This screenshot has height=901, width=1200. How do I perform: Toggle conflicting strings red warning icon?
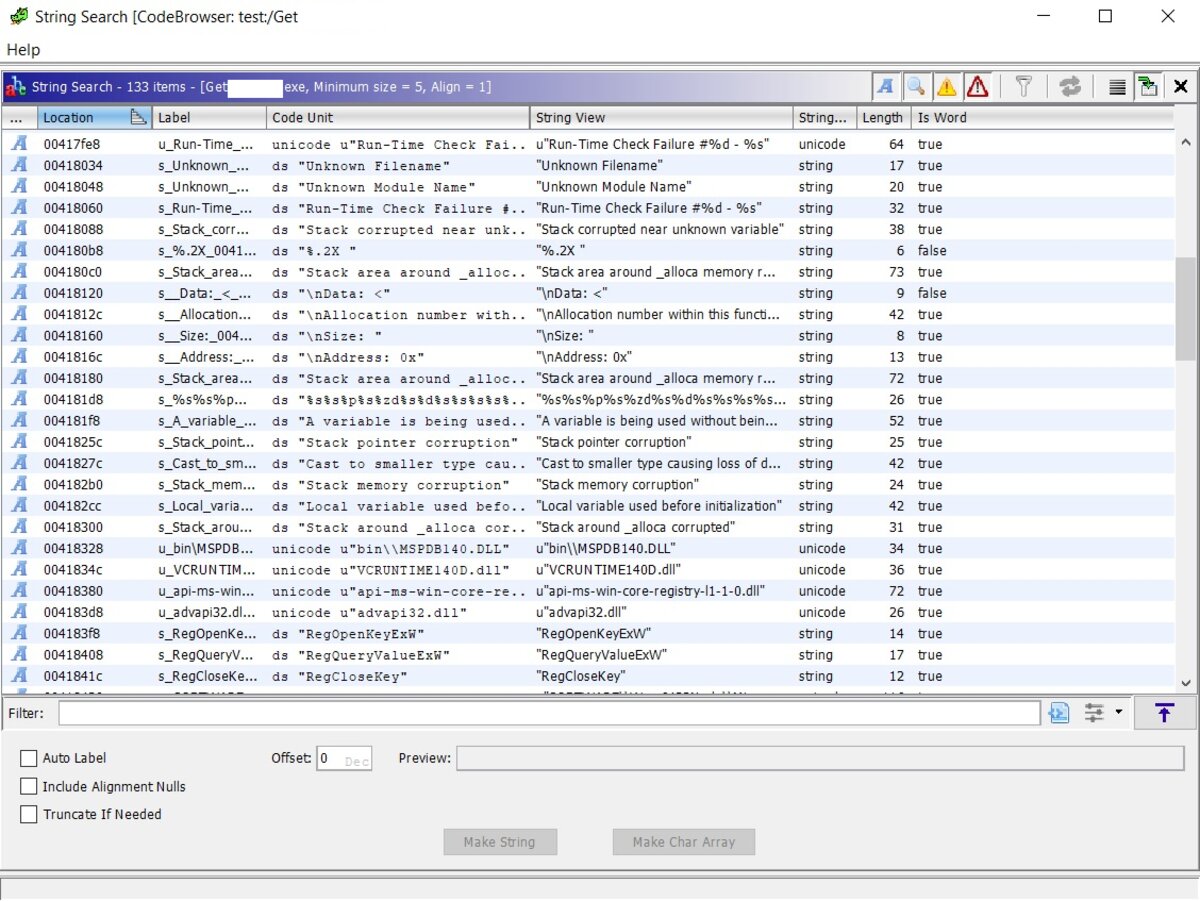point(978,87)
